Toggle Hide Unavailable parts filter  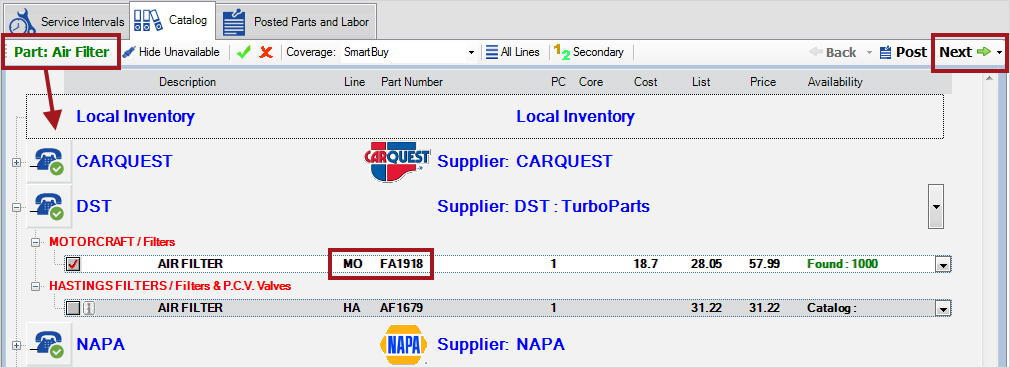point(171,52)
